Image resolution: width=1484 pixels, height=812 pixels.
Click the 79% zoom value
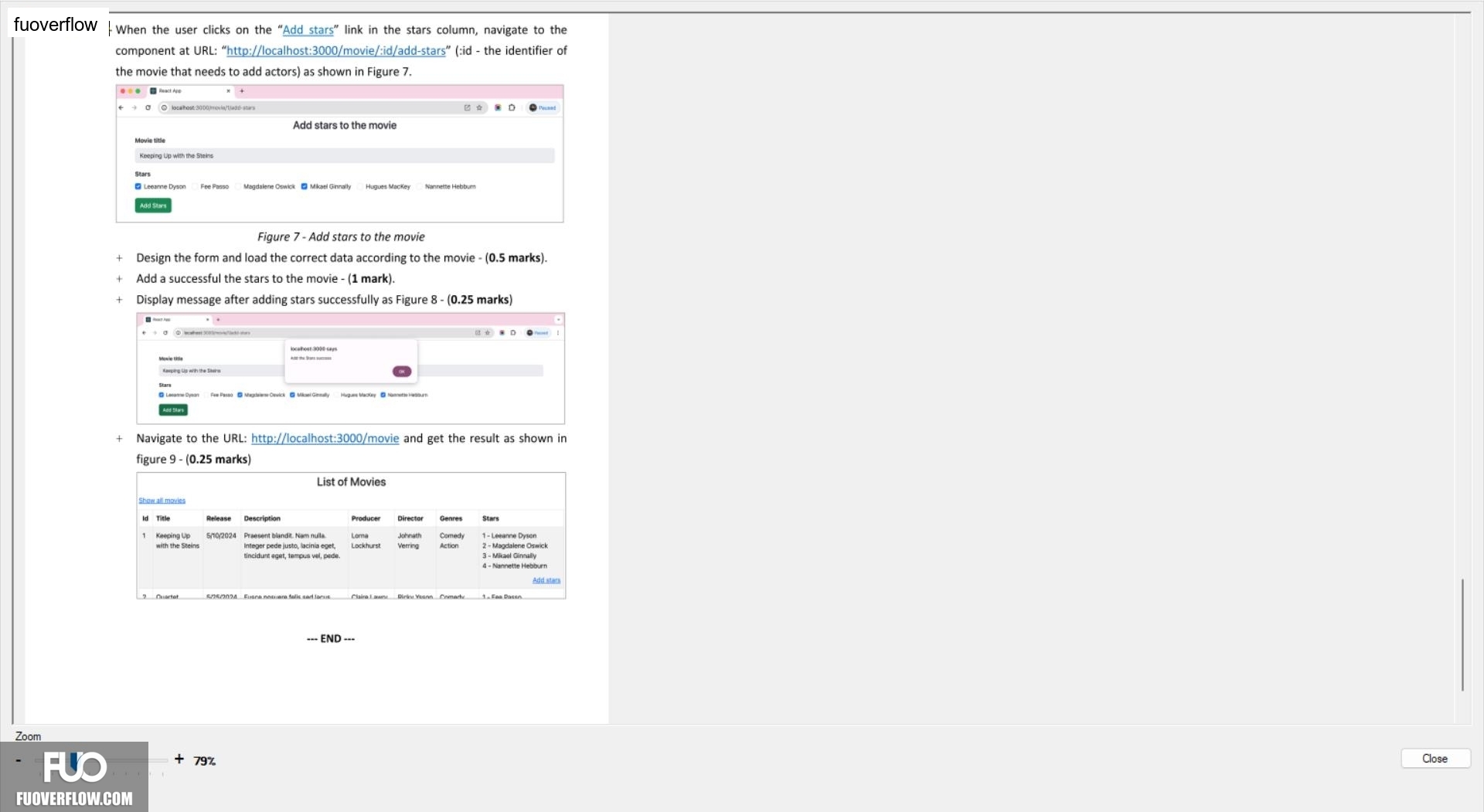pos(205,761)
